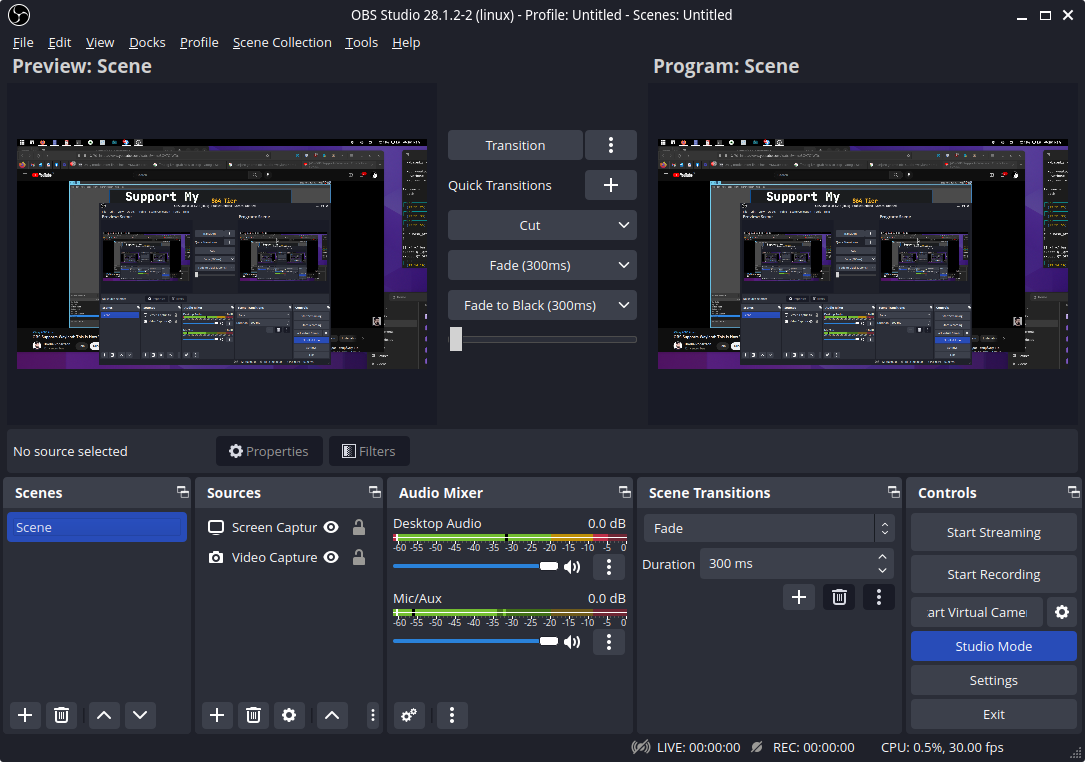Open the Tools menu

click(x=362, y=42)
